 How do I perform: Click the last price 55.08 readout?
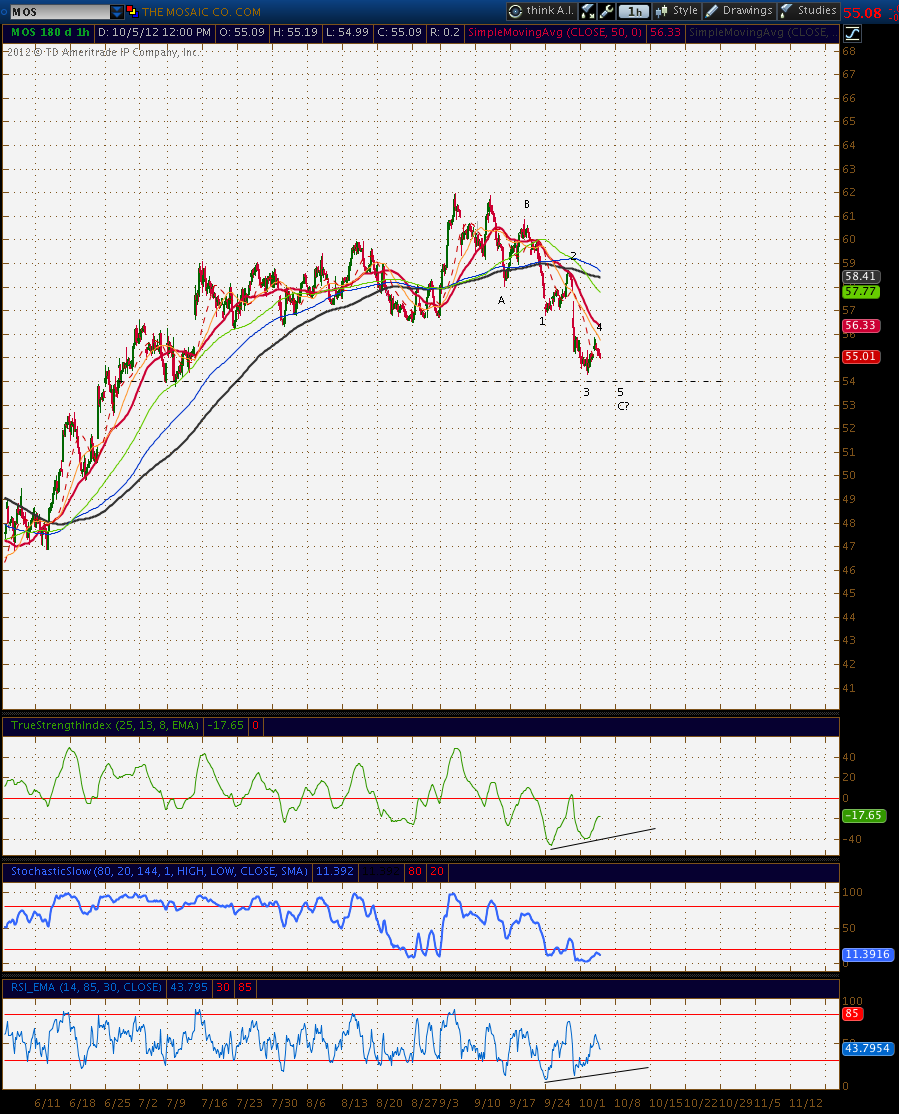(x=862, y=13)
